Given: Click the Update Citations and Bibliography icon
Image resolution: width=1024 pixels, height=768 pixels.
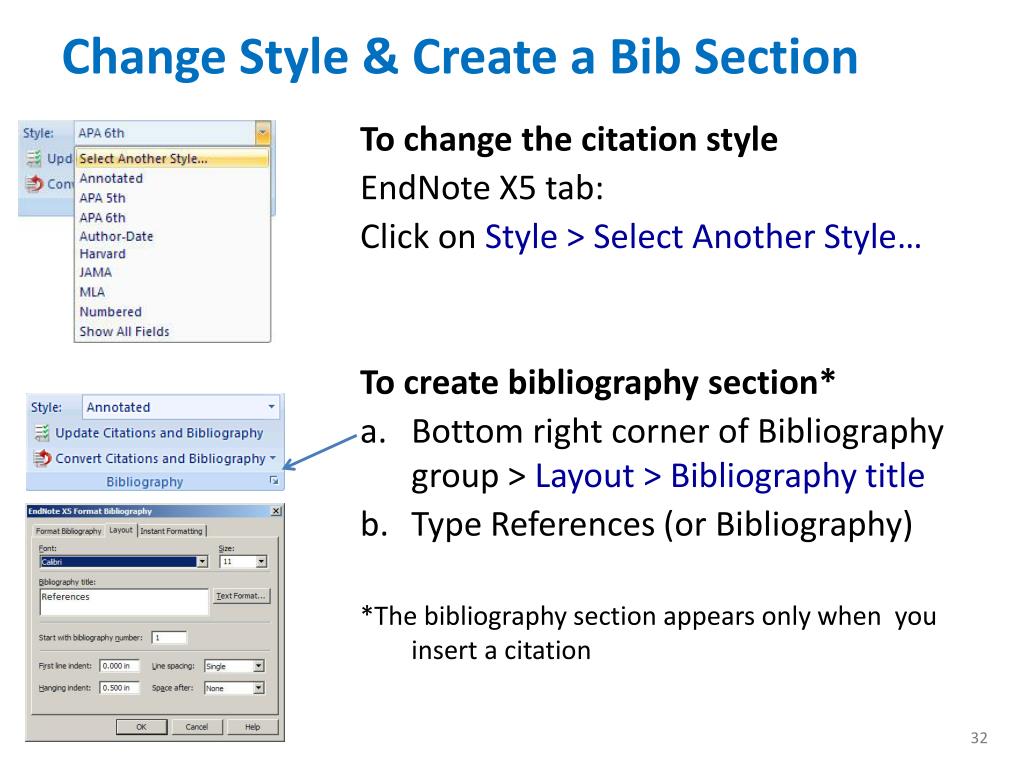Looking at the screenshot, I should 42,433.
